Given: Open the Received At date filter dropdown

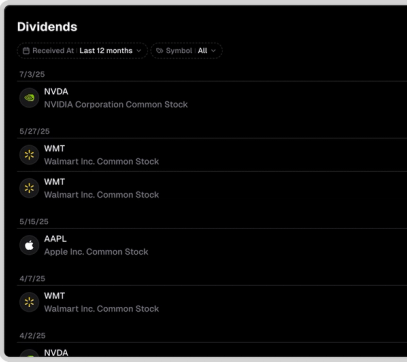Looking at the screenshot, I should (82, 51).
